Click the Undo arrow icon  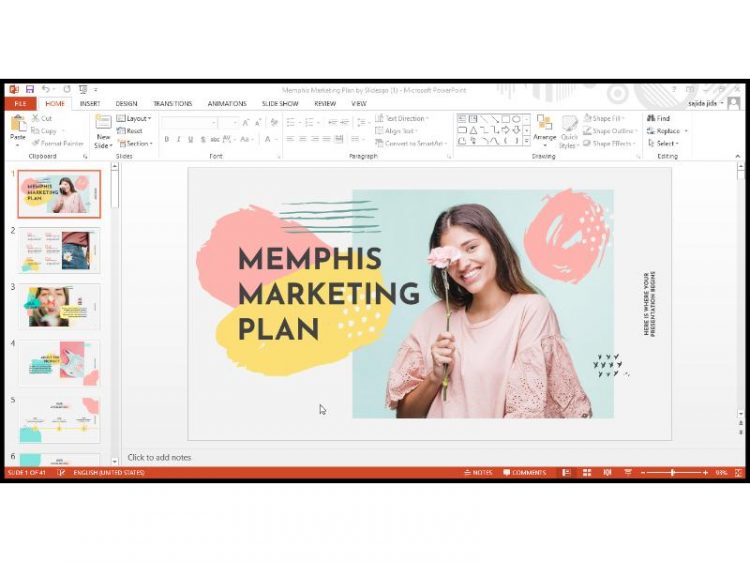click(45, 89)
